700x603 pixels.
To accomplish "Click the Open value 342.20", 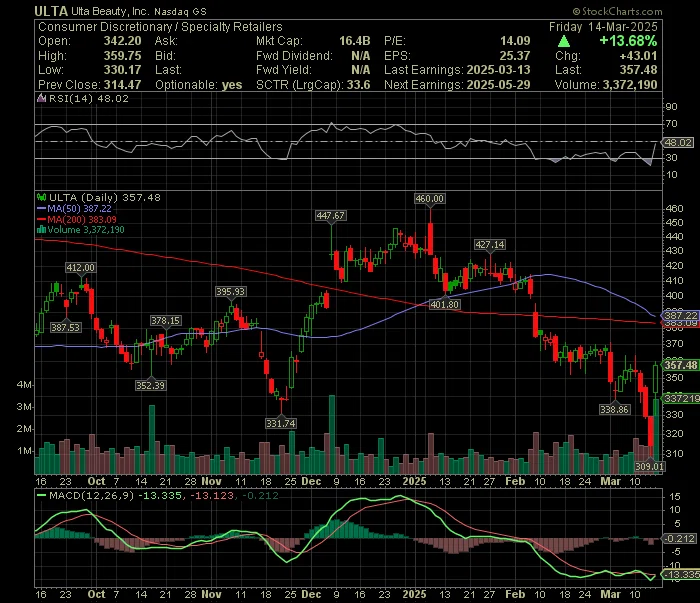I will (122, 41).
